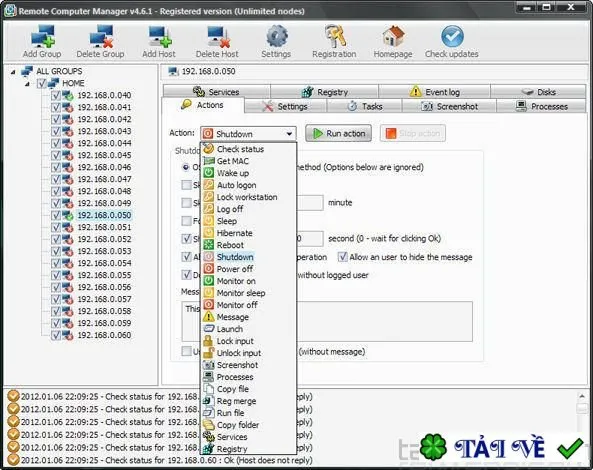Image resolution: width=593 pixels, height=470 pixels.
Task: Uncheck the 192.168.0.045 host checkbox
Action: (x=56, y=155)
